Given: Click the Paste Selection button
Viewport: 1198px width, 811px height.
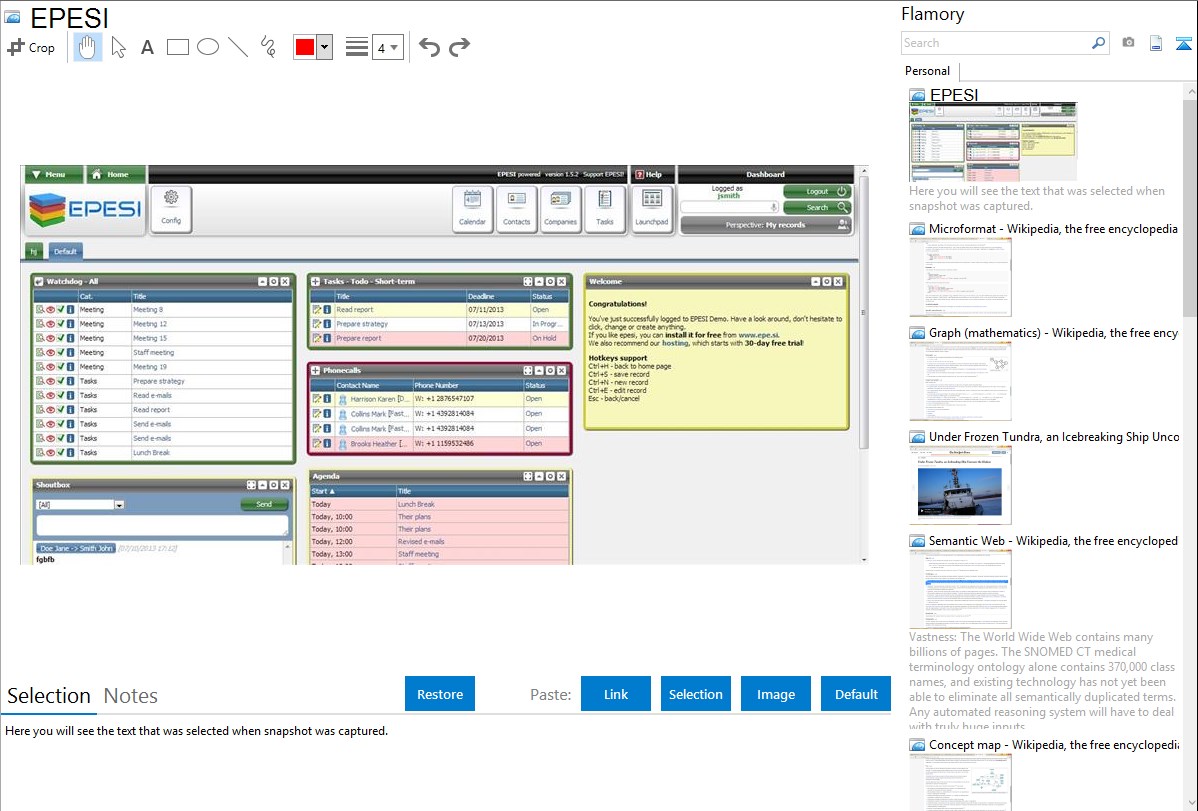Looking at the screenshot, I should (x=695, y=694).
